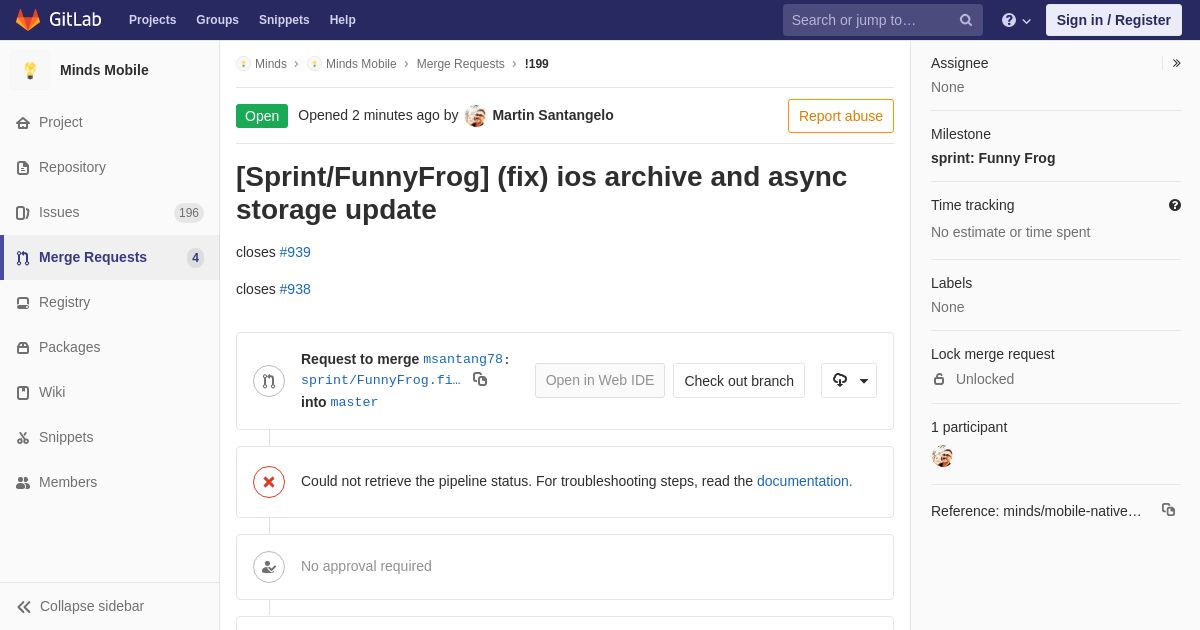Image resolution: width=1200 pixels, height=630 pixels.
Task: Open the sprint/FunnyFrog.fi… source branch link
Action: pos(381,380)
